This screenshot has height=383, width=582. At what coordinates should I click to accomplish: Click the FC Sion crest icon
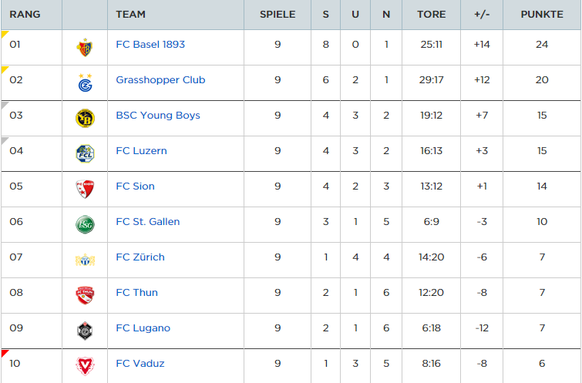pyautogui.click(x=85, y=189)
